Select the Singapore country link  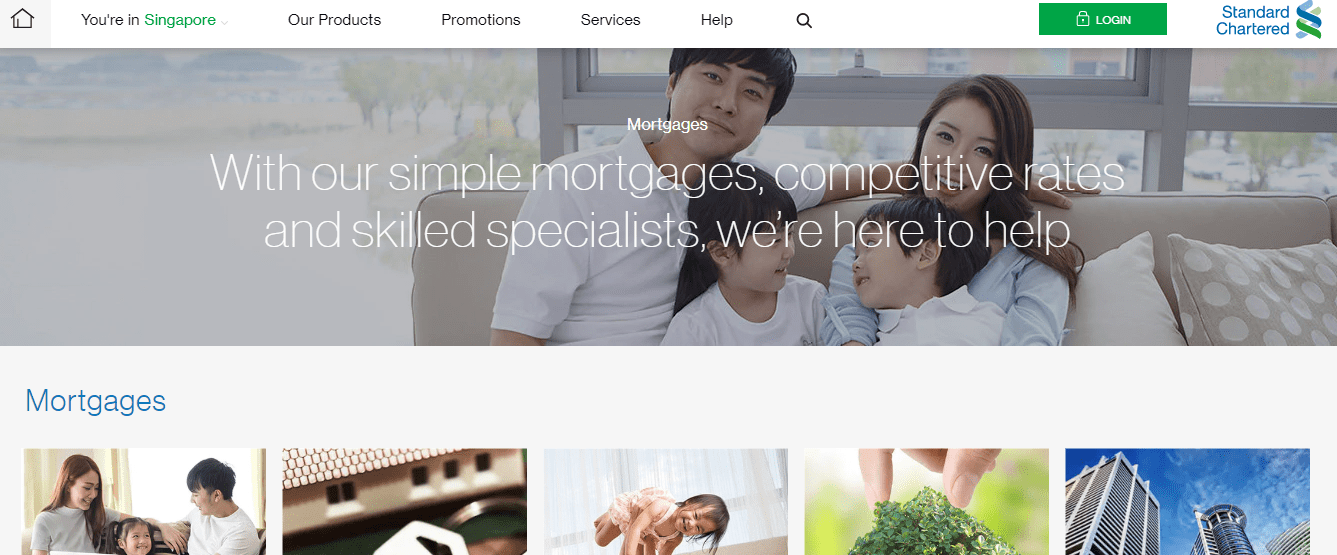pyautogui.click(x=180, y=20)
